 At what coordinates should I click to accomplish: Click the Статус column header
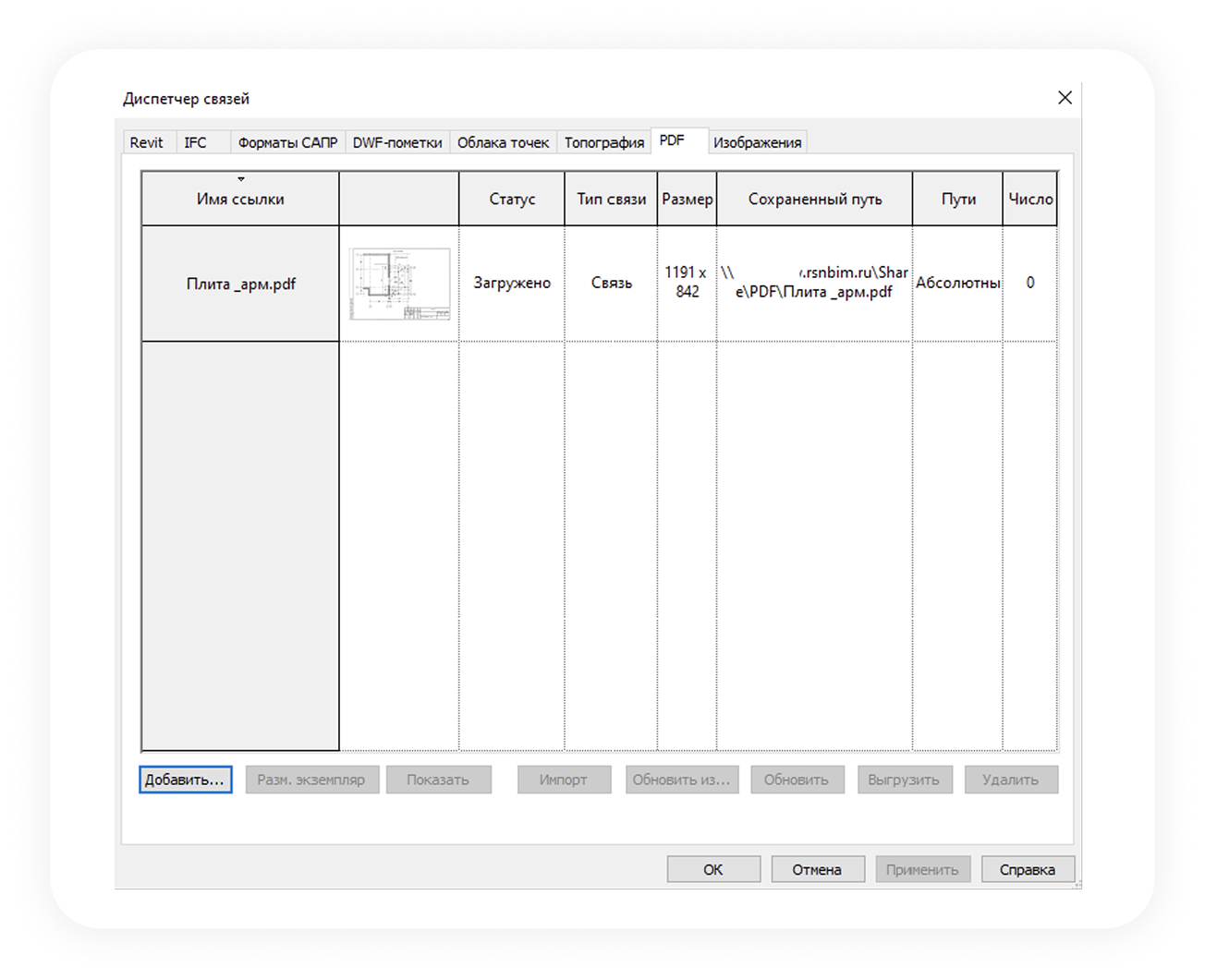[x=512, y=199]
